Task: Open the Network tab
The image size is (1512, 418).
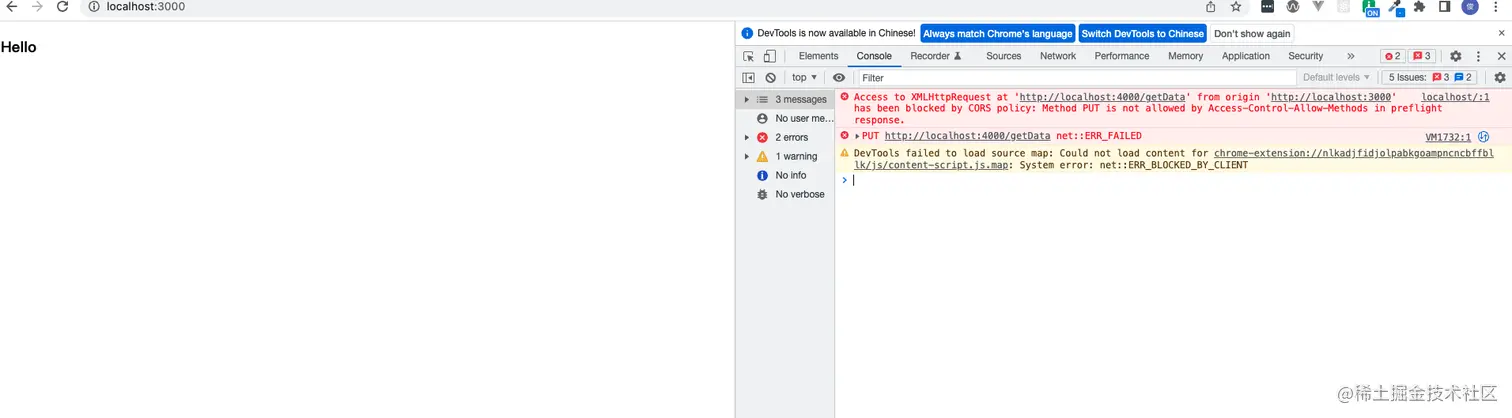Action: (1058, 56)
